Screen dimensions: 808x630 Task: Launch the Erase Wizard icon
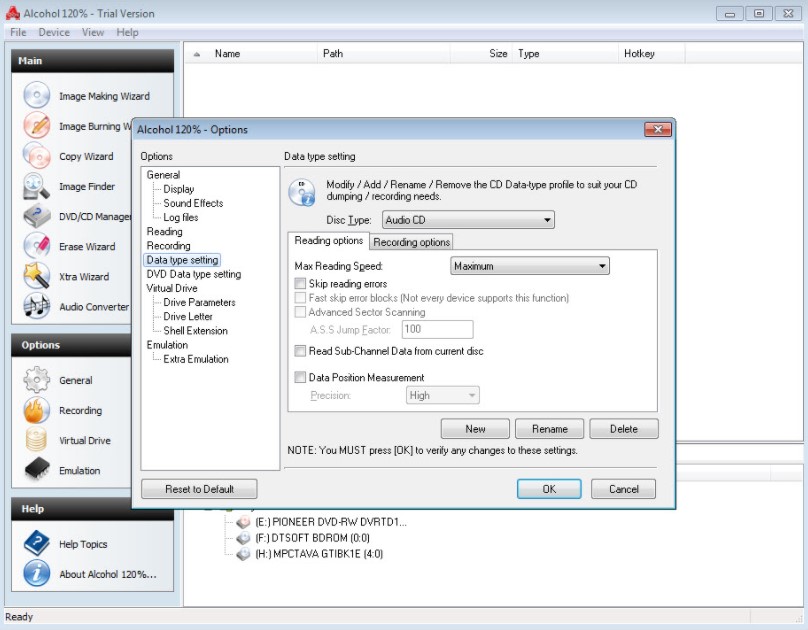coord(37,246)
